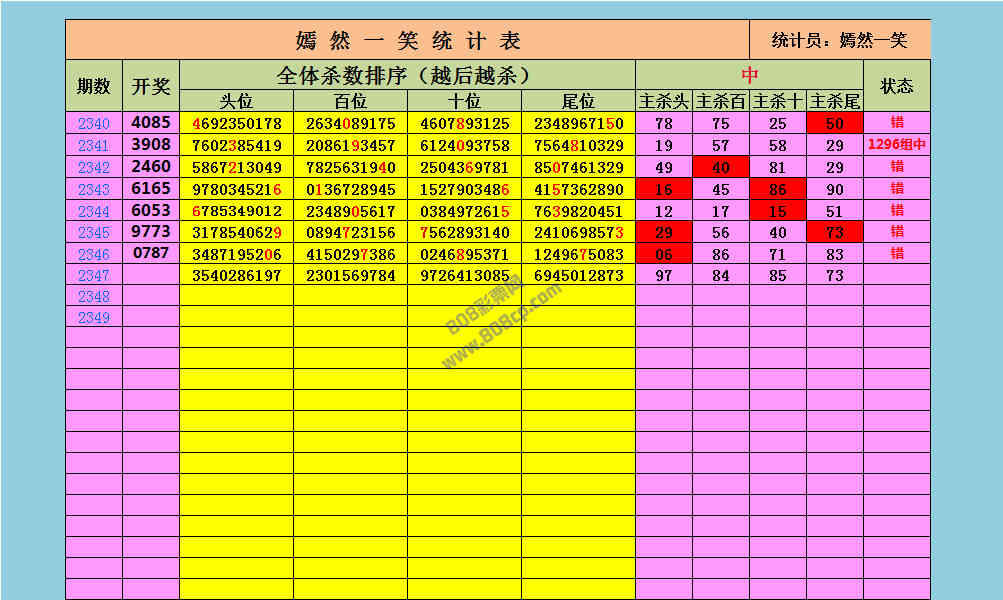Open the period 2340 link
1003x600 pixels.
(x=94, y=124)
